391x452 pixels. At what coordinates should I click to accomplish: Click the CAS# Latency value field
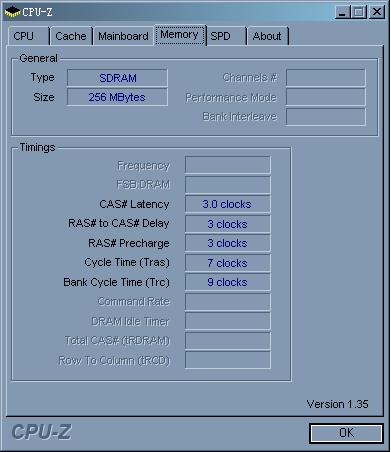pyautogui.click(x=227, y=204)
